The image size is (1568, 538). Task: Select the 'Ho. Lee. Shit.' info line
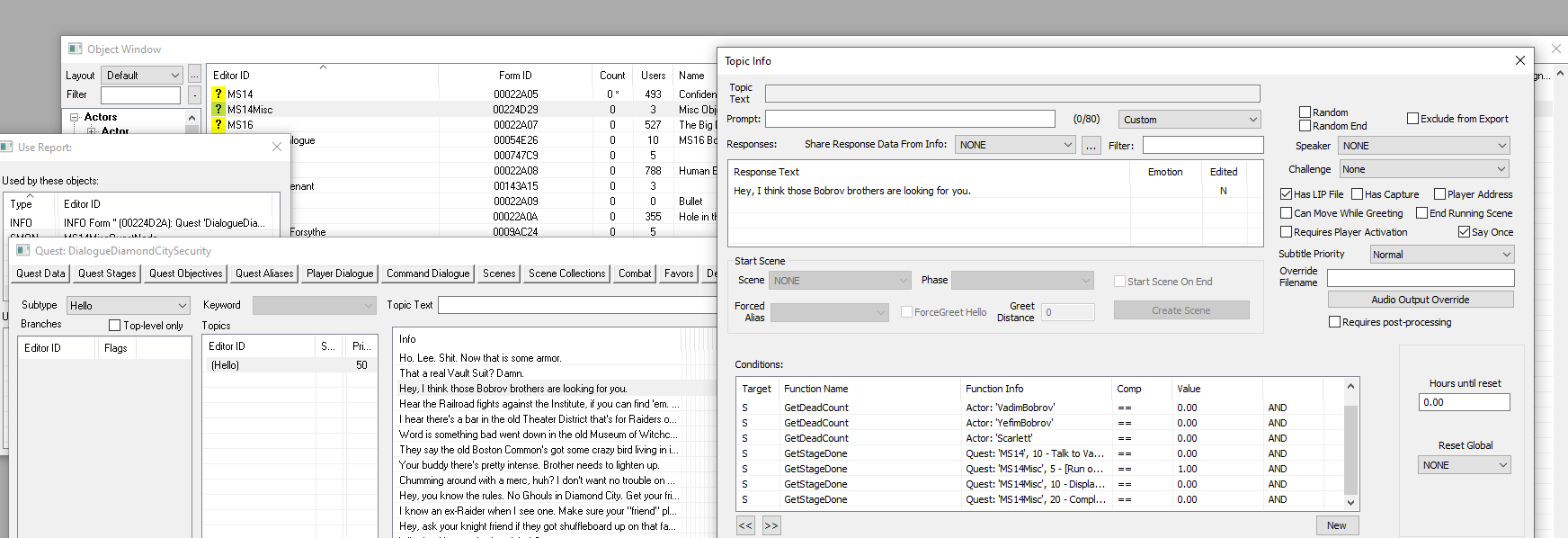[x=539, y=358]
